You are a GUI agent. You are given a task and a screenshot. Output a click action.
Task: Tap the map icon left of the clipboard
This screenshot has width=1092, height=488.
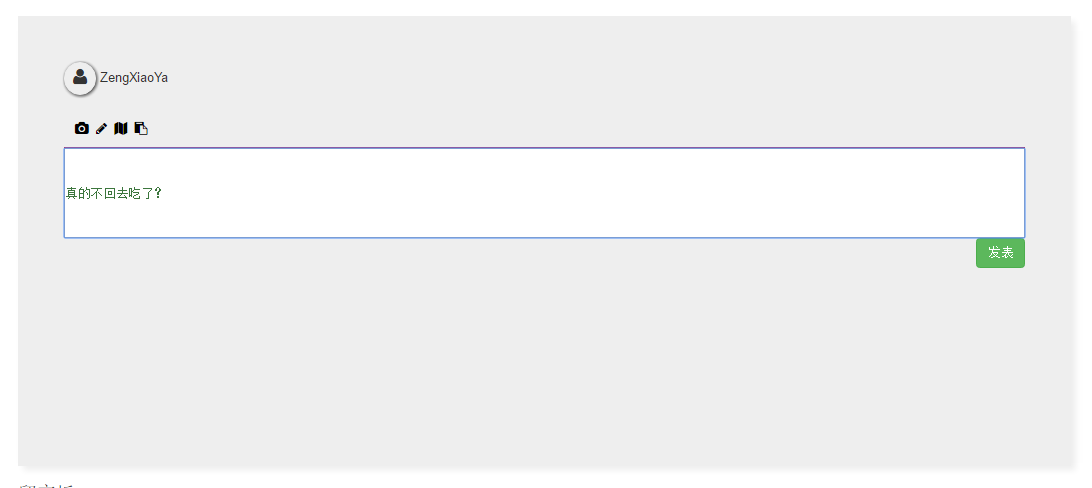(121, 128)
